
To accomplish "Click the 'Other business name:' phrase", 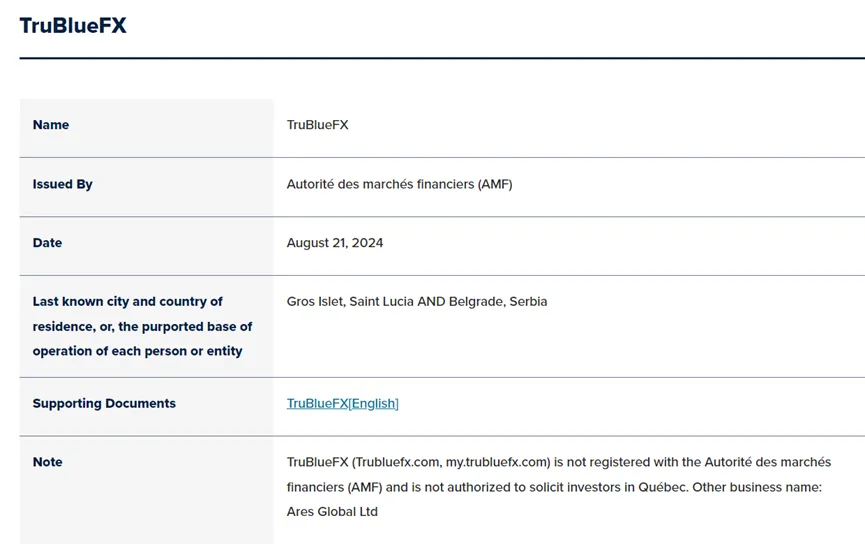I will 757,487.
